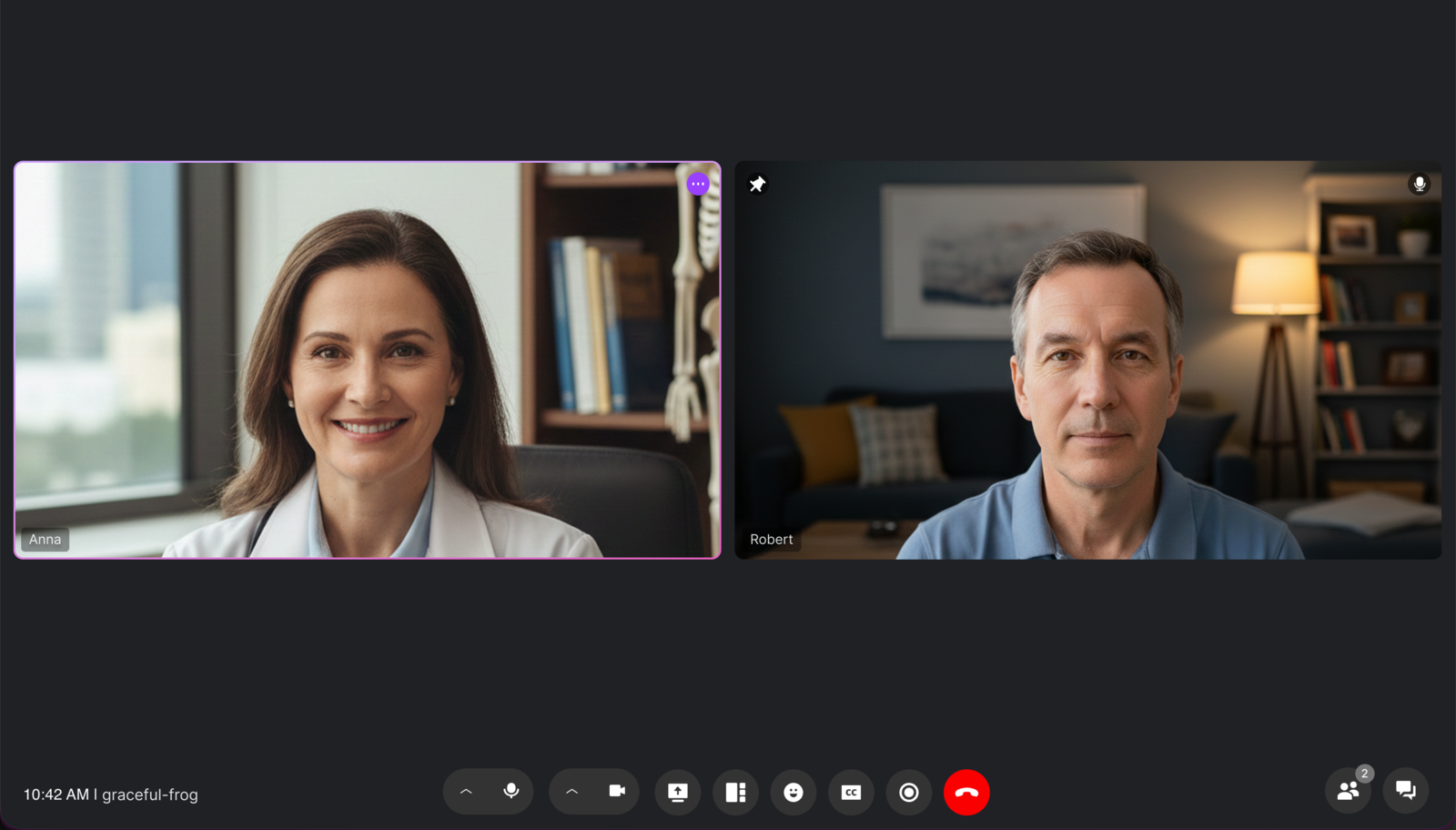Present your screen to the call
Image resolution: width=1456 pixels, height=830 pixels.
[677, 792]
